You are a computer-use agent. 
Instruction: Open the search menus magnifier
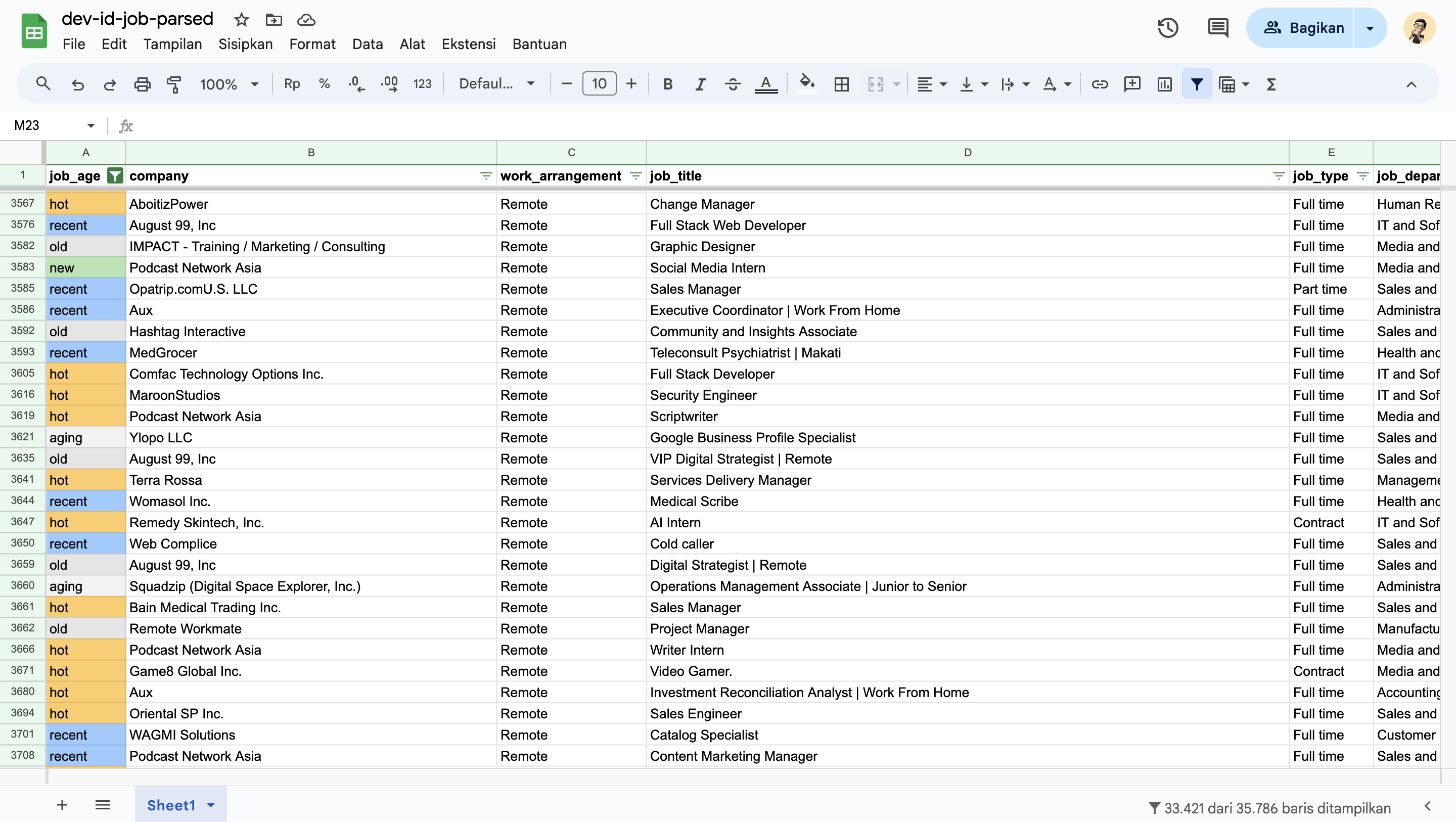pyautogui.click(x=43, y=84)
